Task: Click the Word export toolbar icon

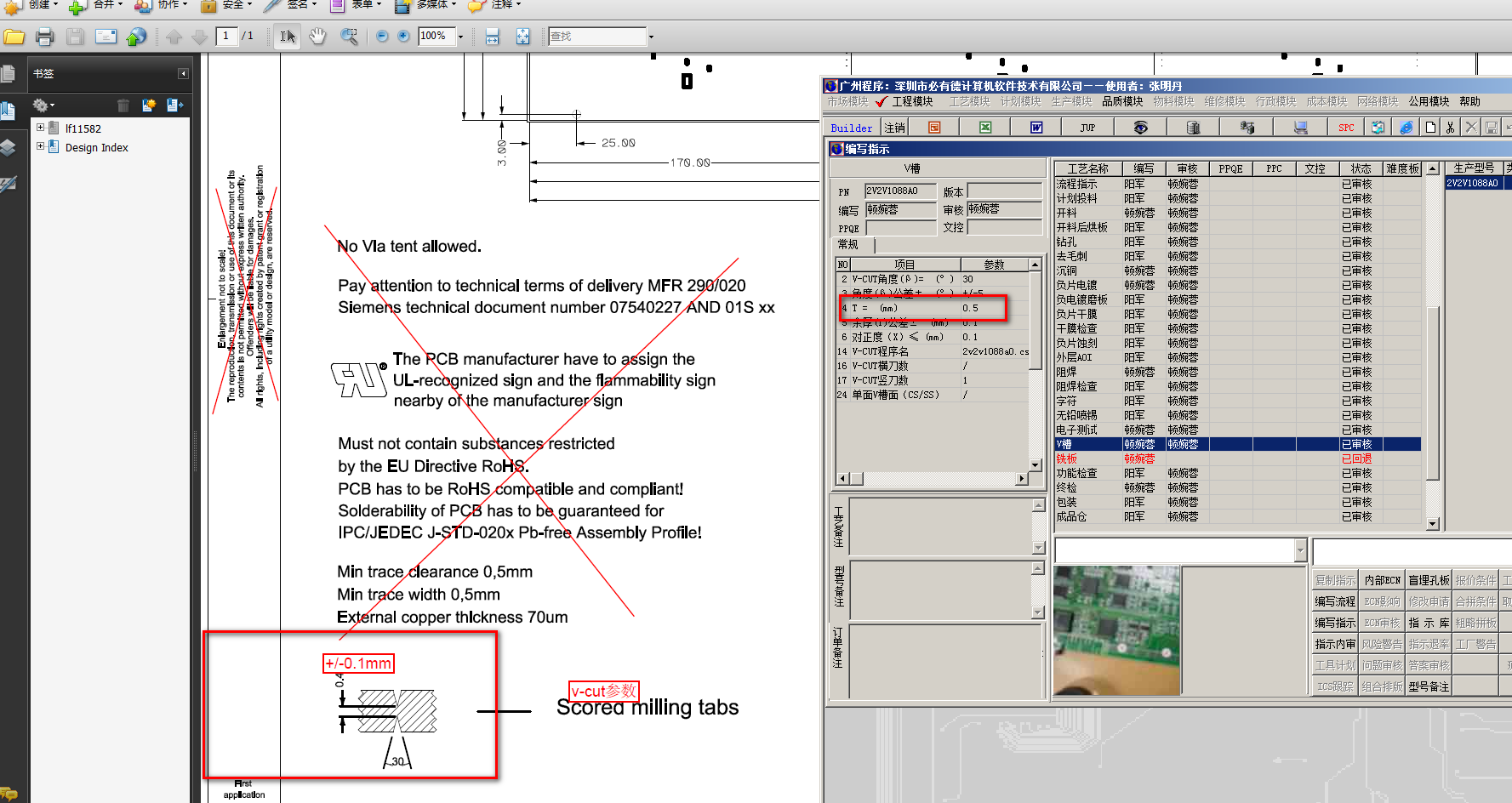Action: (x=1036, y=128)
